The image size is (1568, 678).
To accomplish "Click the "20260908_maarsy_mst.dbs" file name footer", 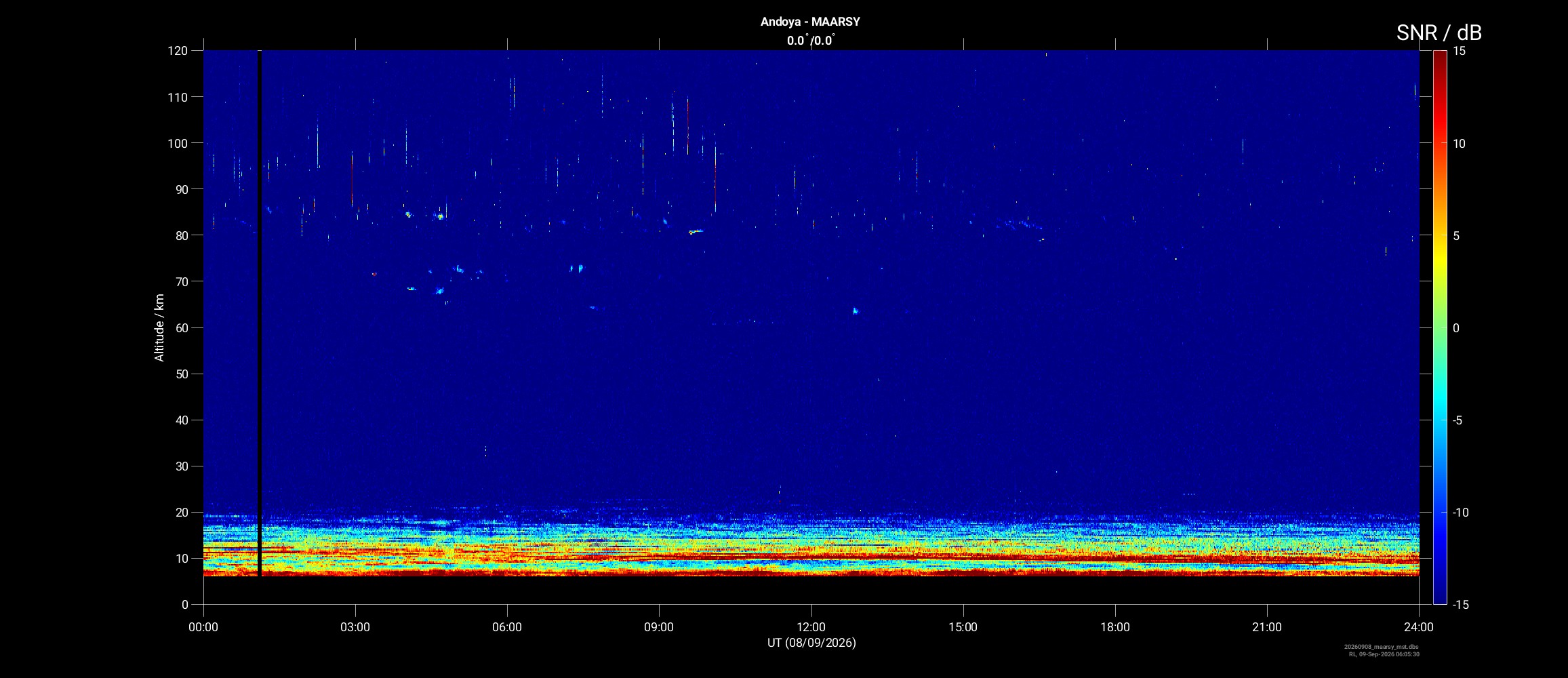I will (x=1382, y=647).
